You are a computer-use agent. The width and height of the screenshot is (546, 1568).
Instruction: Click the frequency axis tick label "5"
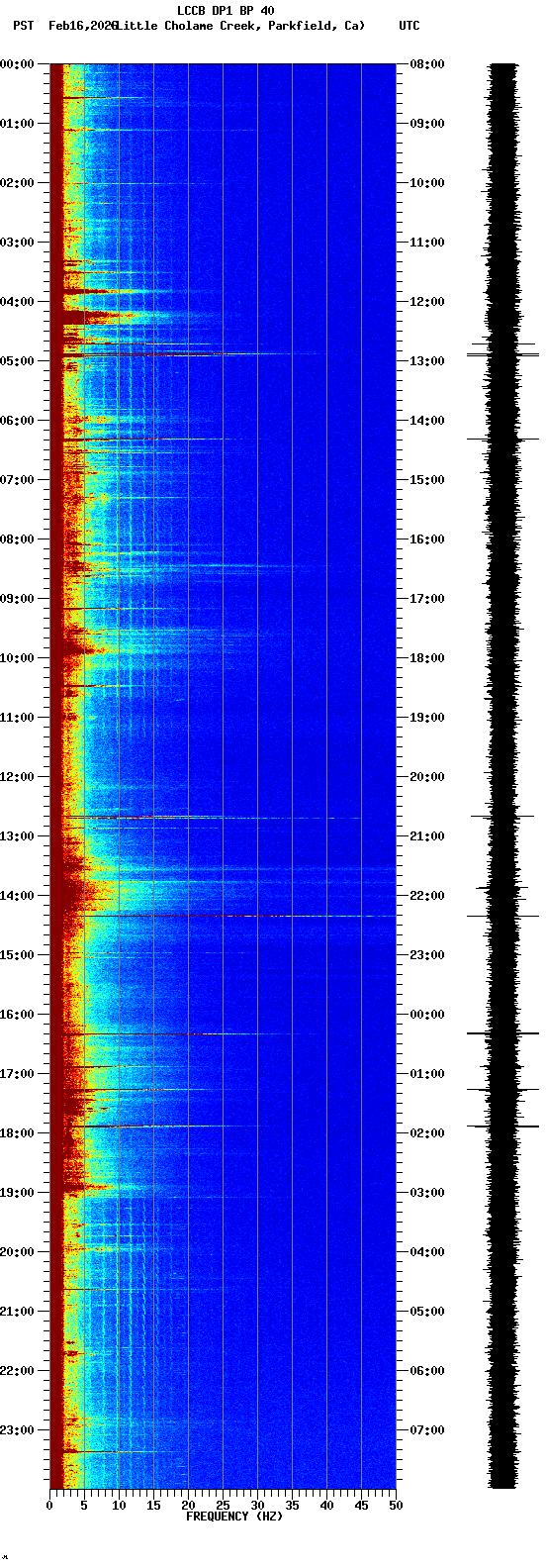[x=84, y=1506]
